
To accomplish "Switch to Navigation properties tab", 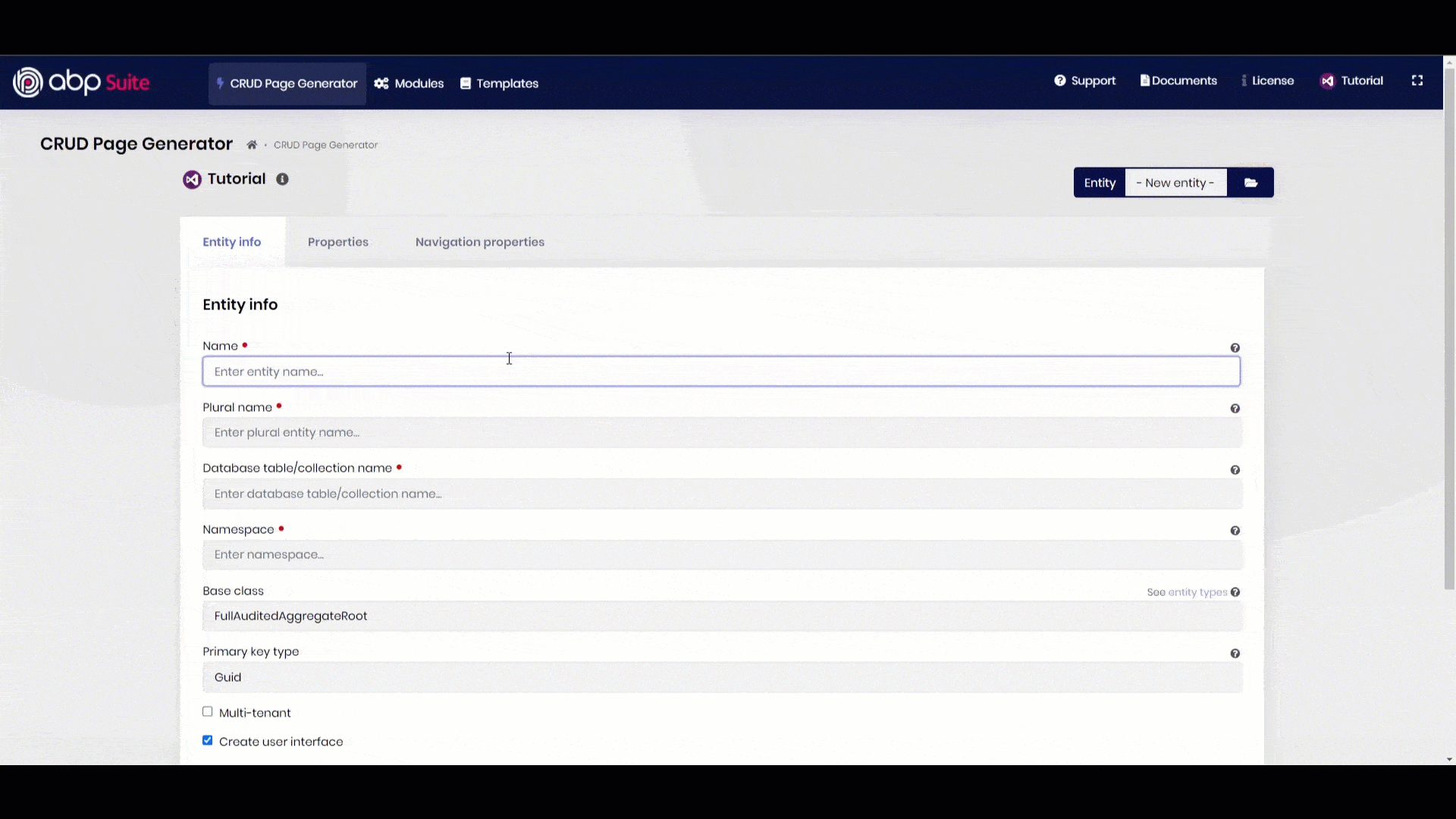I will pyautogui.click(x=480, y=242).
